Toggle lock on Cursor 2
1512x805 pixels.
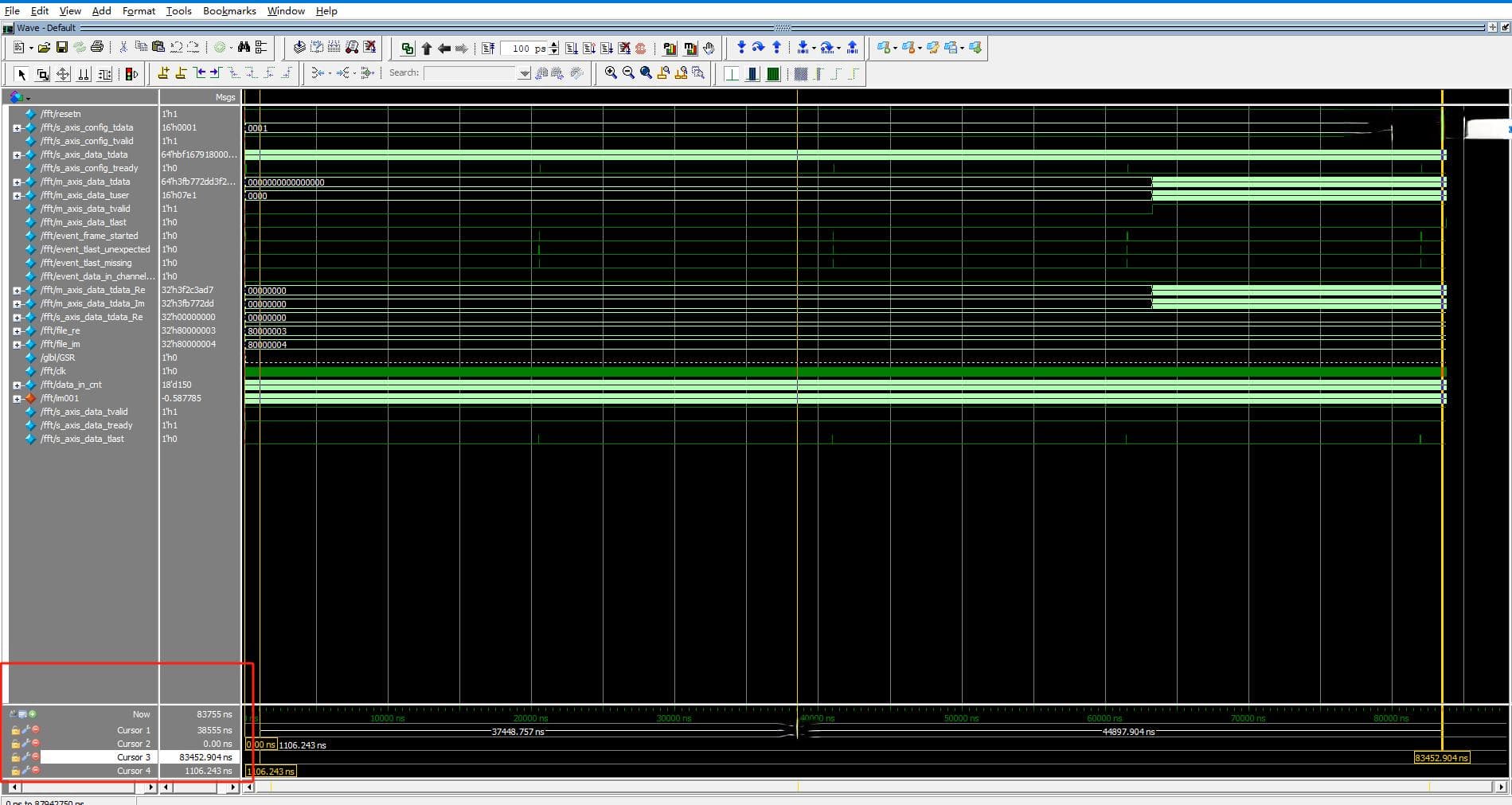point(15,744)
